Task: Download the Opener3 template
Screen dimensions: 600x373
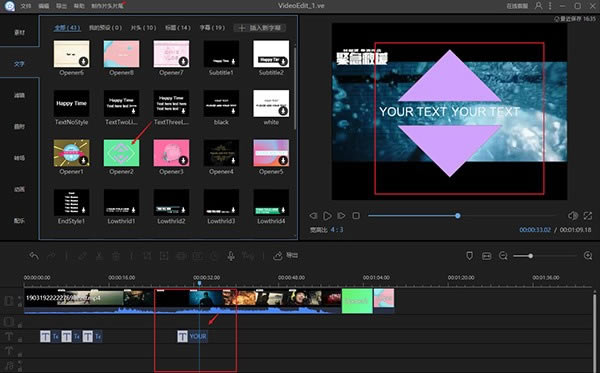Action: point(183,160)
